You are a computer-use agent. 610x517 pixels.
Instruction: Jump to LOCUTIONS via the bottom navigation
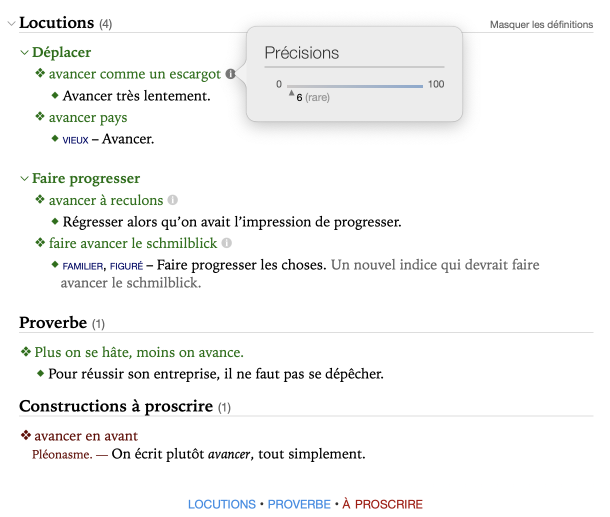222,505
